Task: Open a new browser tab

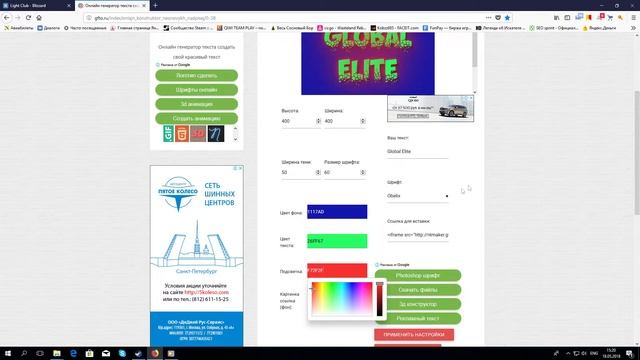Action: point(156,5)
